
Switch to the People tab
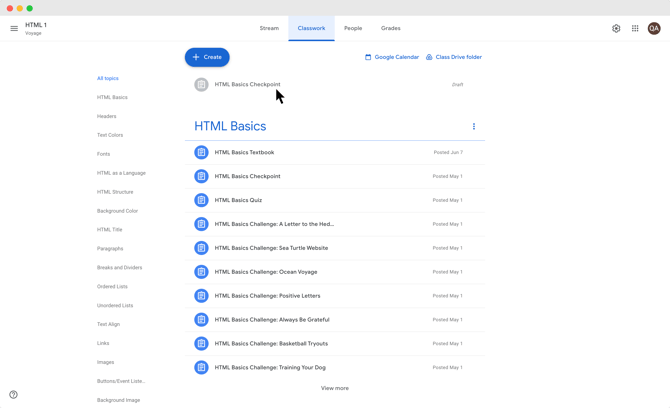(x=353, y=28)
